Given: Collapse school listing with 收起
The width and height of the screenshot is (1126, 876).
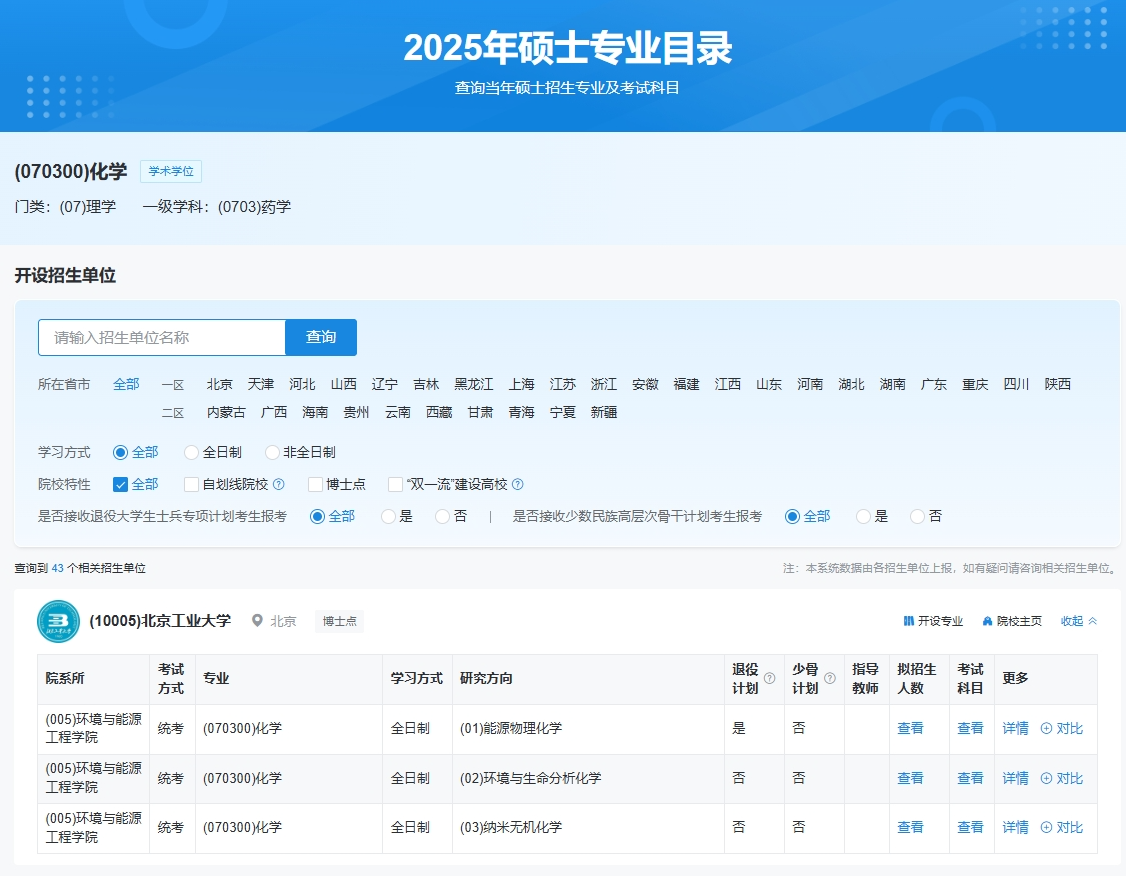Looking at the screenshot, I should tap(1079, 621).
